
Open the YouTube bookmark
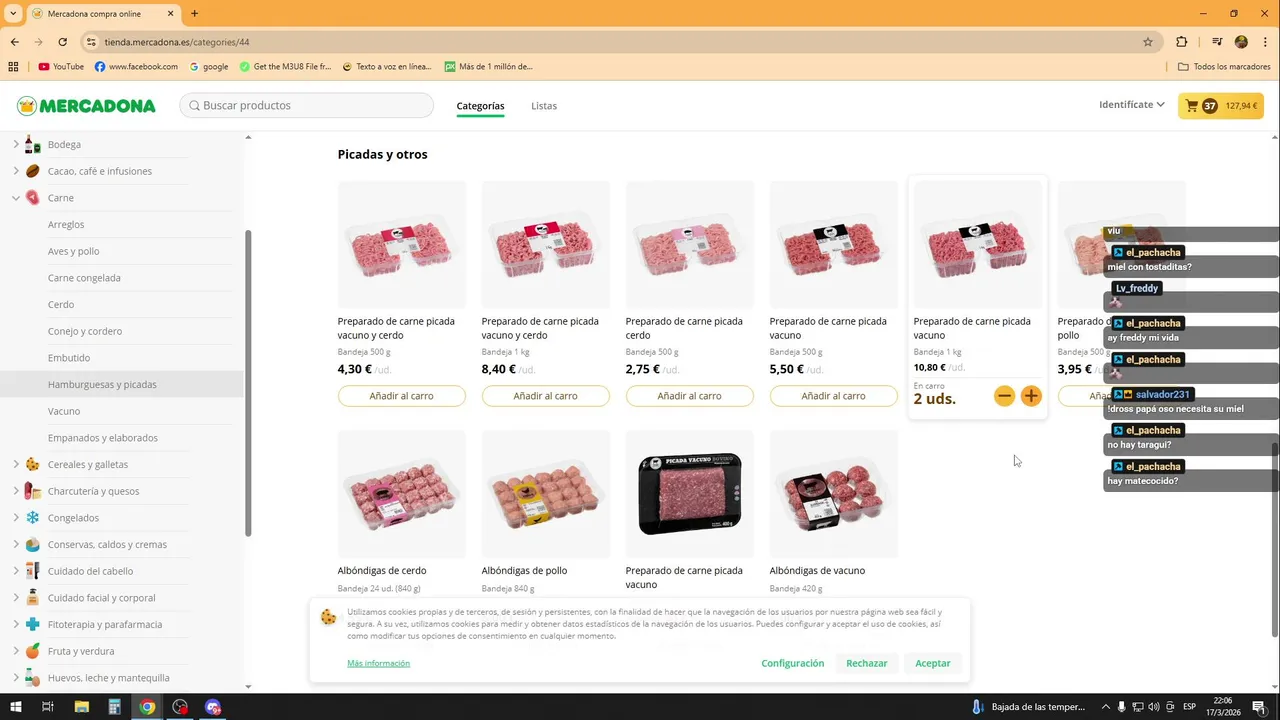(61, 67)
